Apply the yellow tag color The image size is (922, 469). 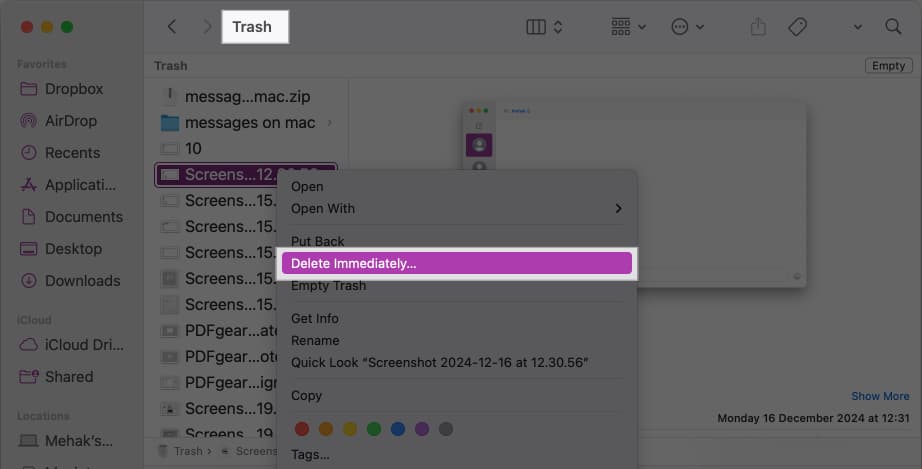point(350,429)
